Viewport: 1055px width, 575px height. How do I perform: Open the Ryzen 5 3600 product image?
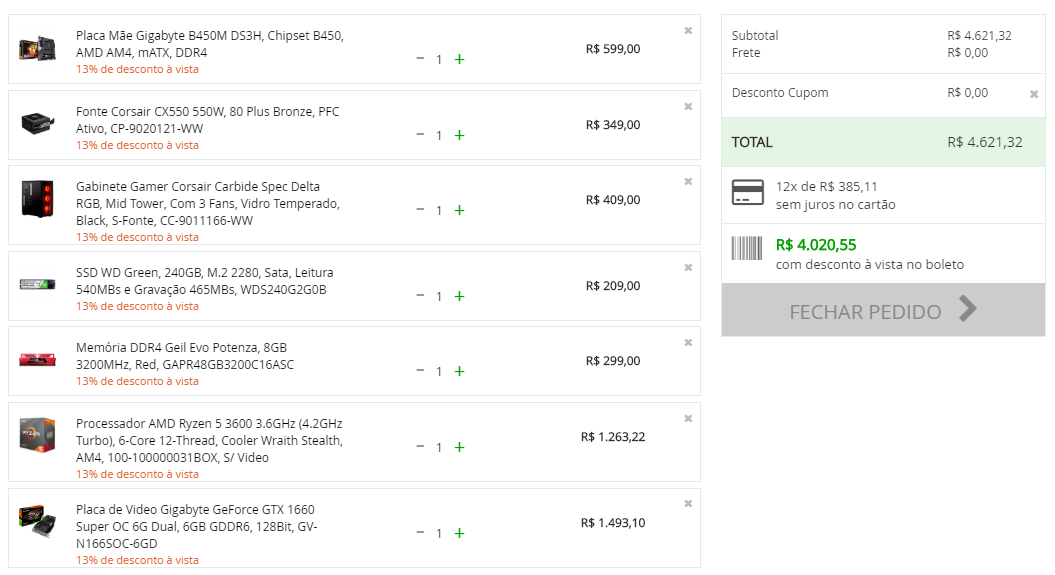[x=38, y=435]
